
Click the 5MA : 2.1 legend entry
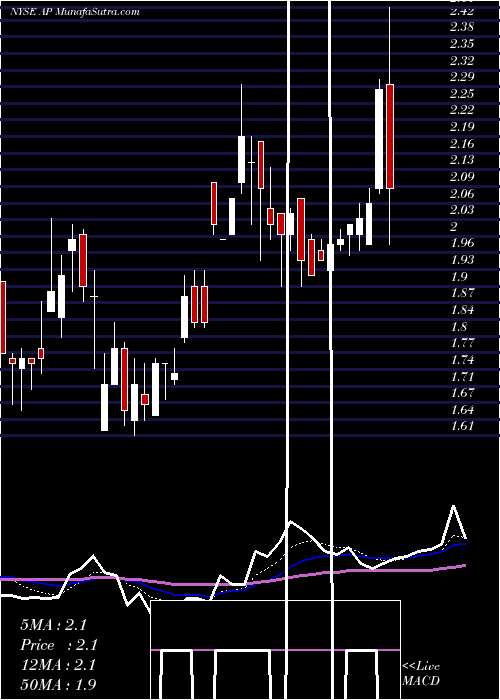53,625
